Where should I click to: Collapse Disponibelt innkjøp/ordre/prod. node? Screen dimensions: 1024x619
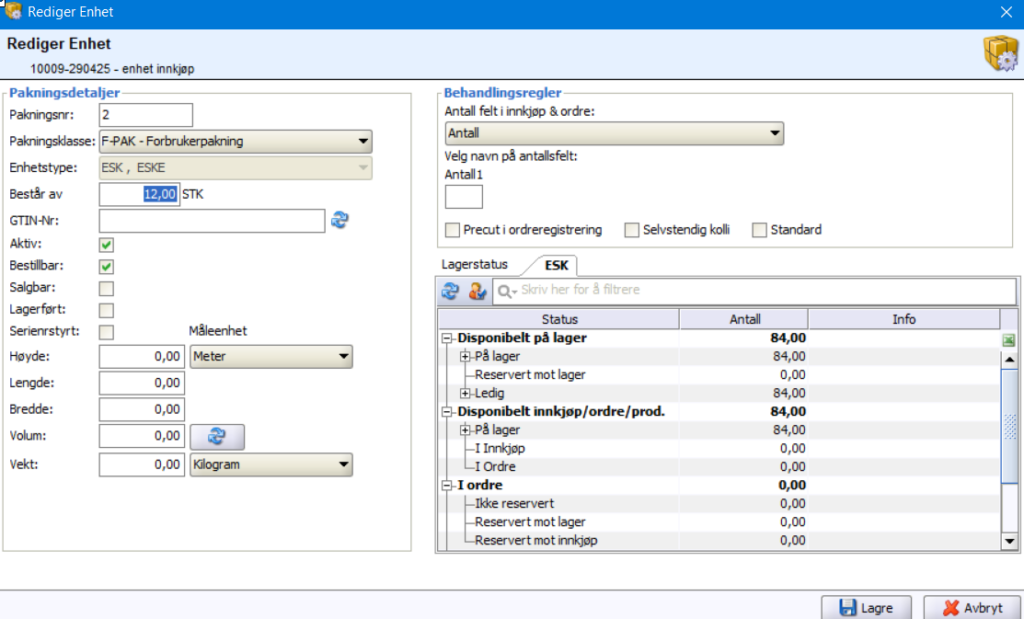pos(447,412)
